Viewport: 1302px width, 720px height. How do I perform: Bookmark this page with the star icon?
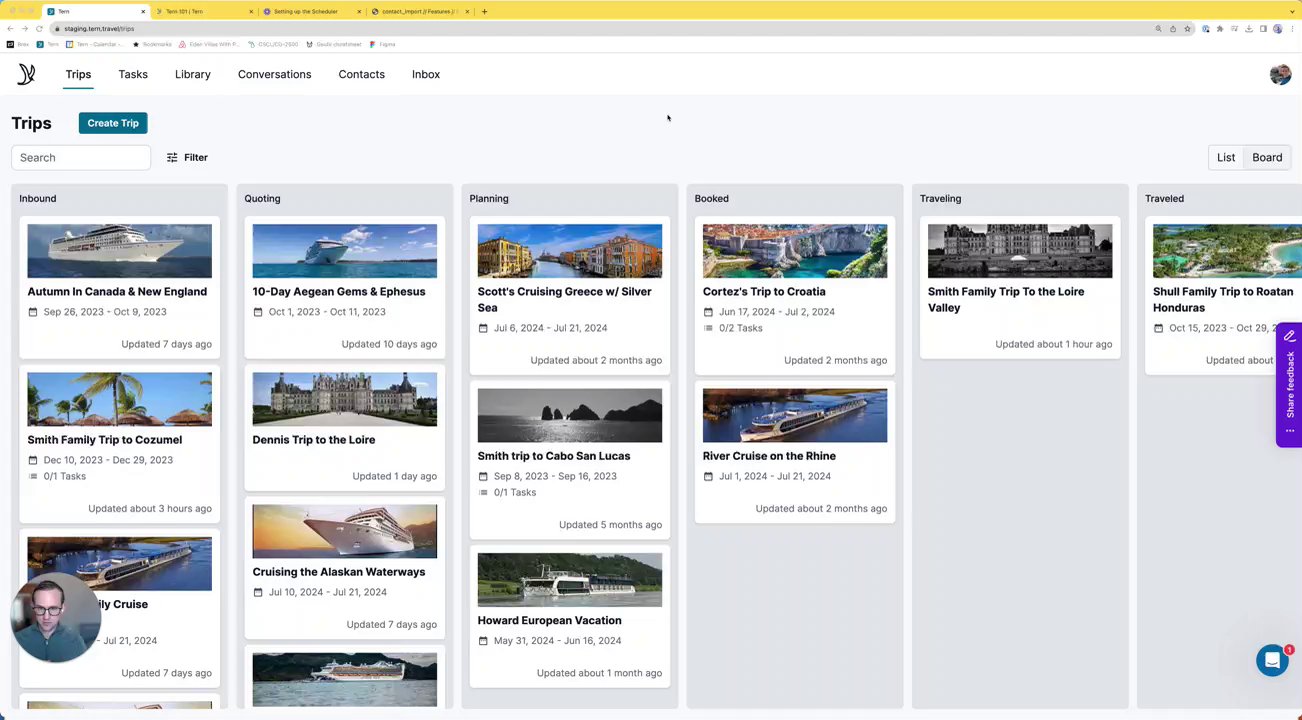pos(1187,29)
